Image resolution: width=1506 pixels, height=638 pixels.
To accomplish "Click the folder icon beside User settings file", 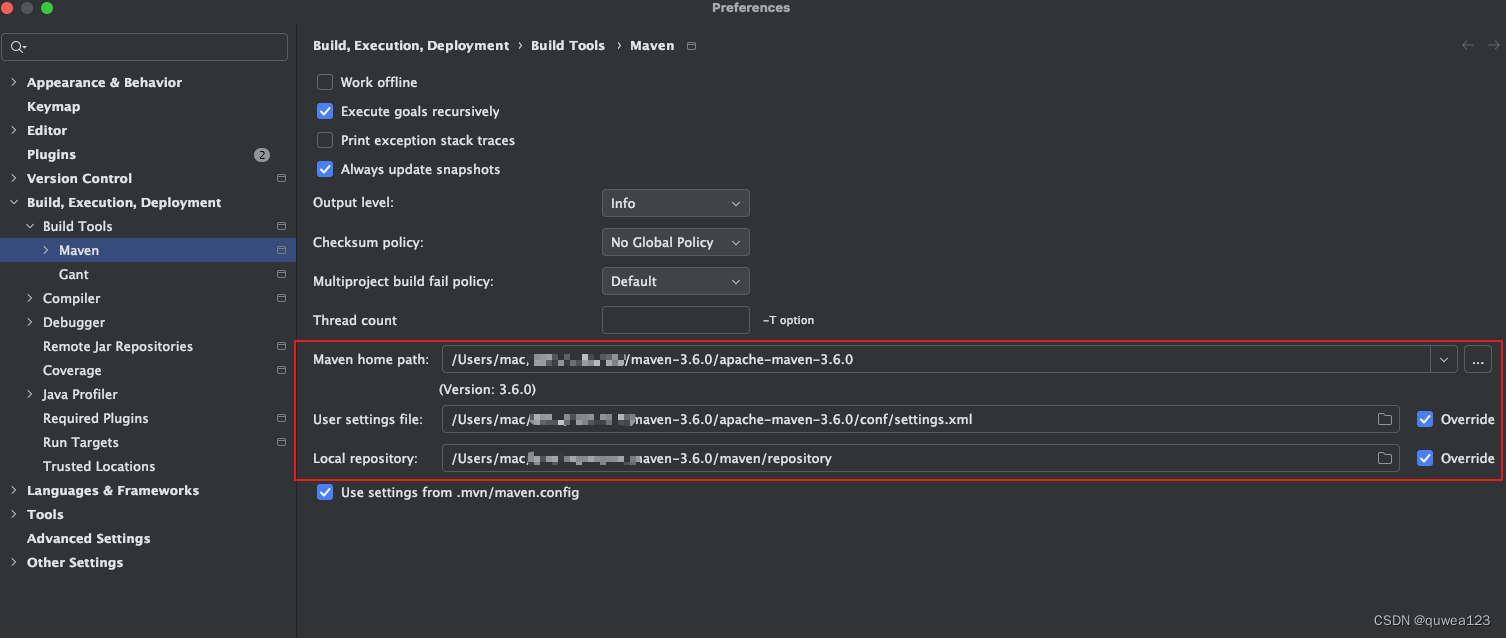I will (1385, 419).
